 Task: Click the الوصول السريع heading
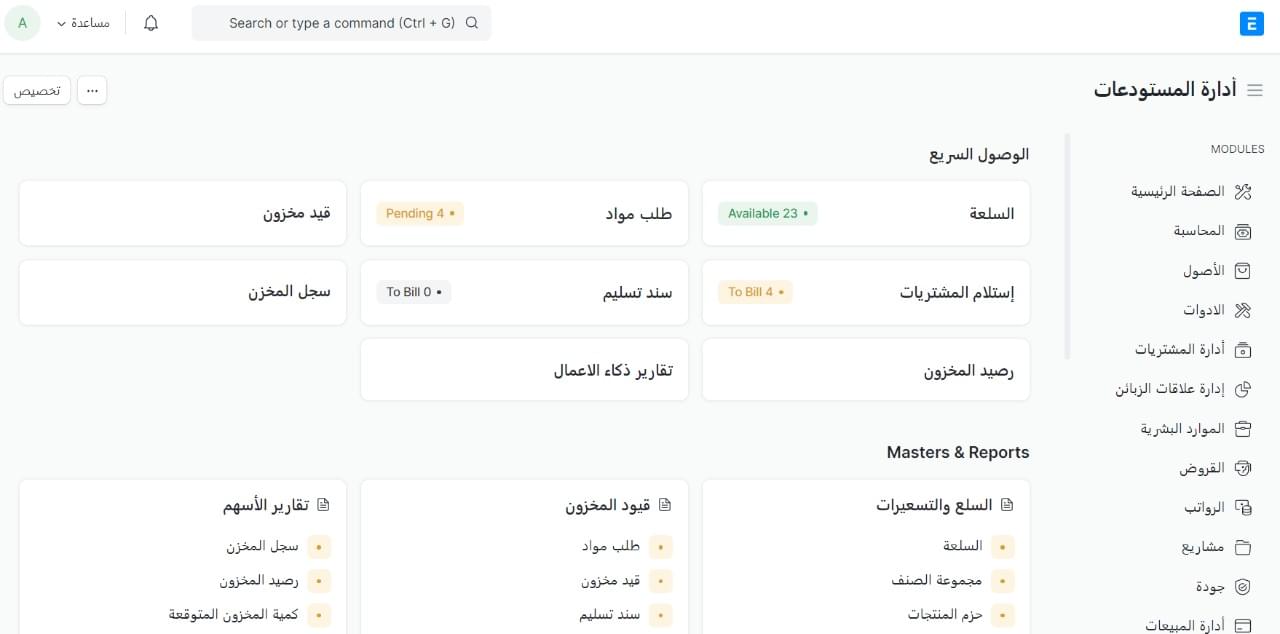tap(979, 154)
